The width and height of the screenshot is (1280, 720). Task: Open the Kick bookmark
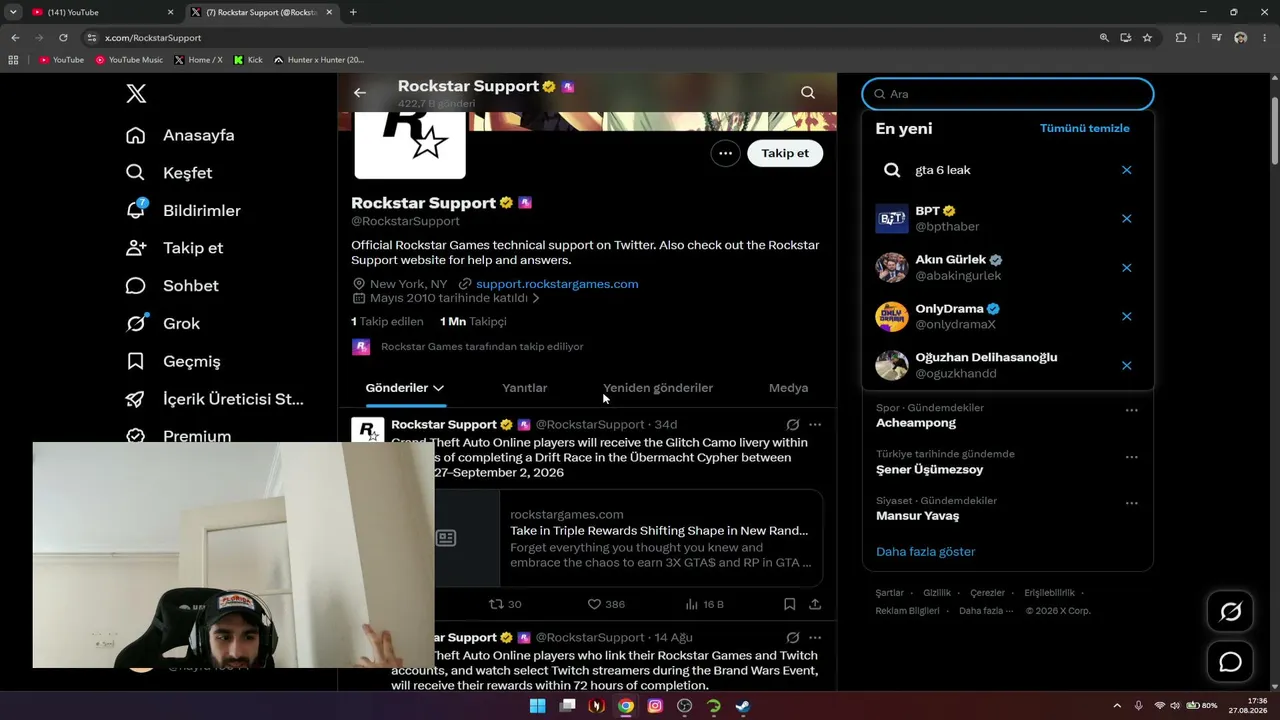point(248,60)
